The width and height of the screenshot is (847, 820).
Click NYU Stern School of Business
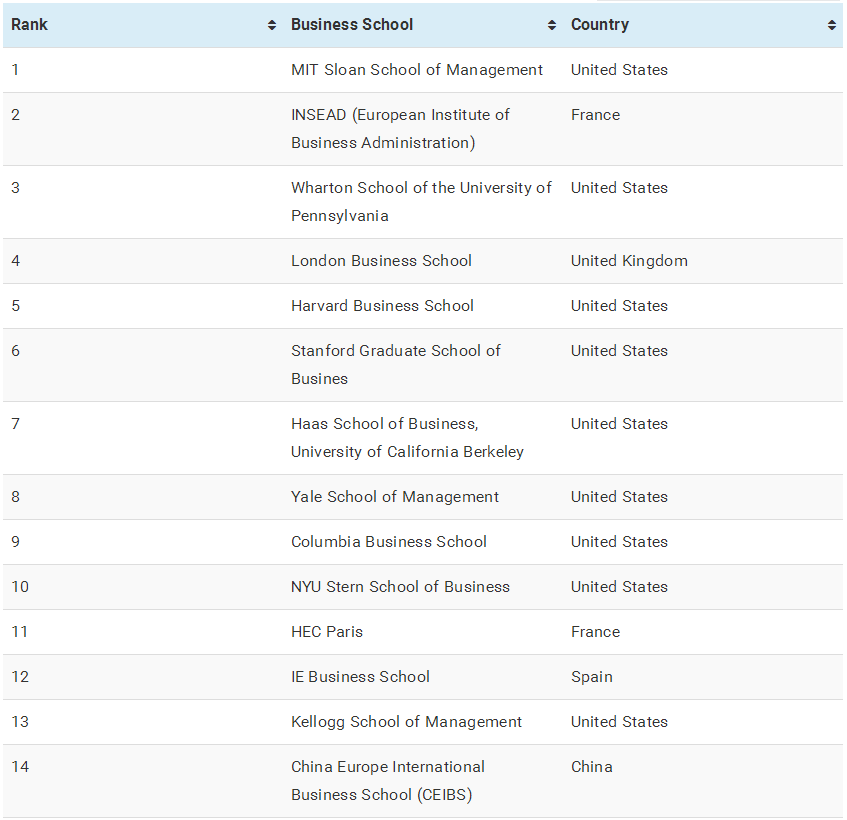pyautogui.click(x=400, y=587)
